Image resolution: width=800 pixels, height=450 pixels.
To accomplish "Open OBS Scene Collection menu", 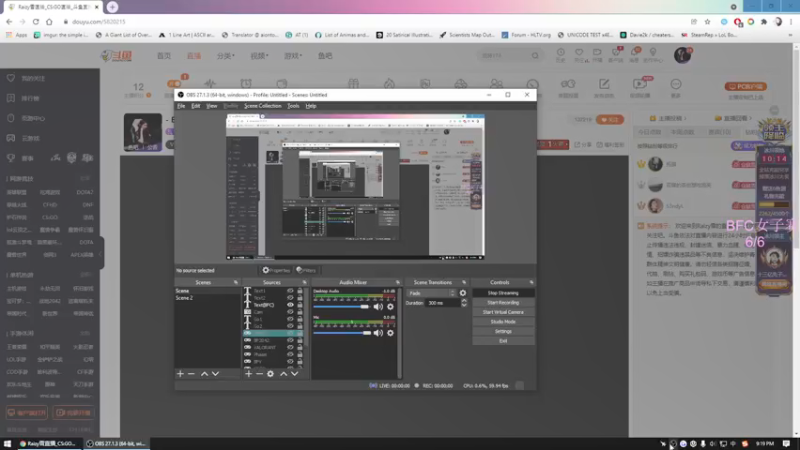I will click(262, 106).
